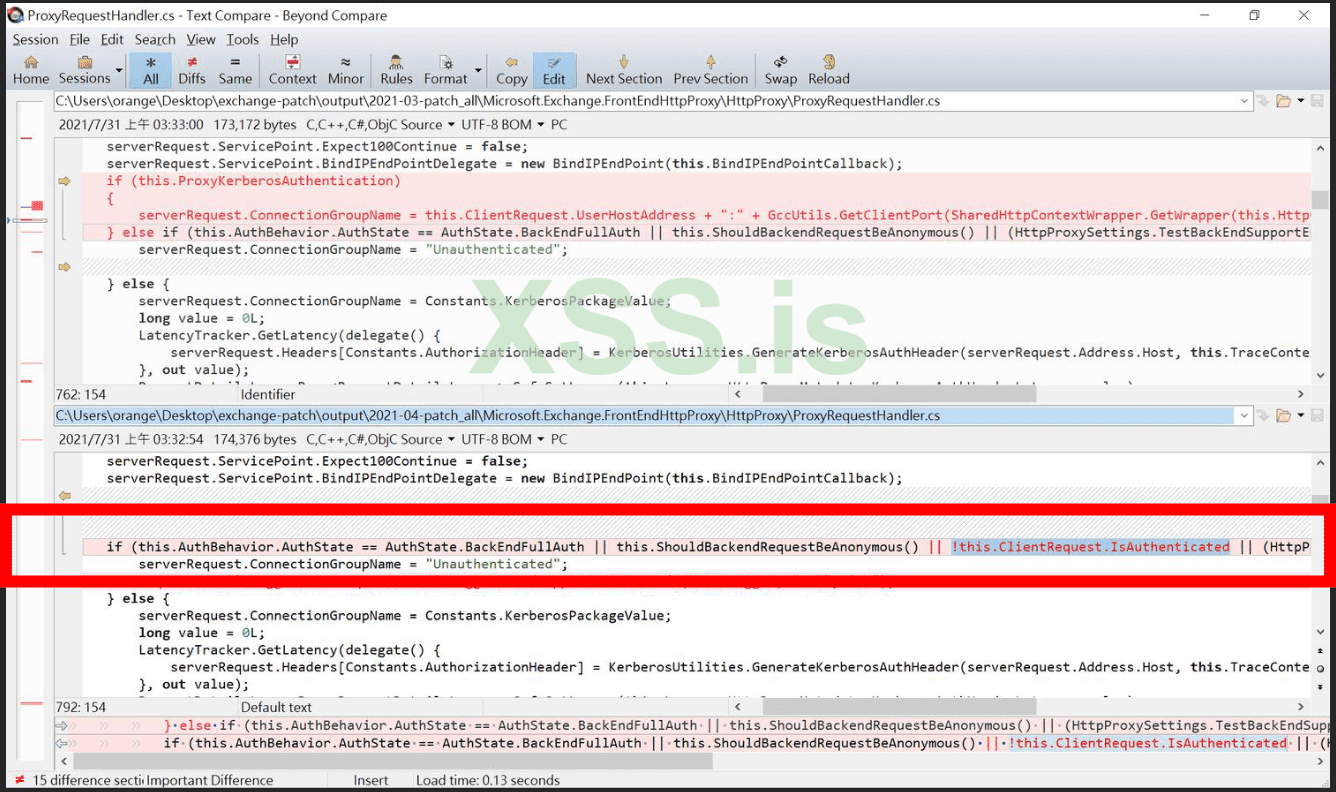This screenshot has height=792, width=1336.
Task: Open the Help menu
Action: click(x=284, y=39)
